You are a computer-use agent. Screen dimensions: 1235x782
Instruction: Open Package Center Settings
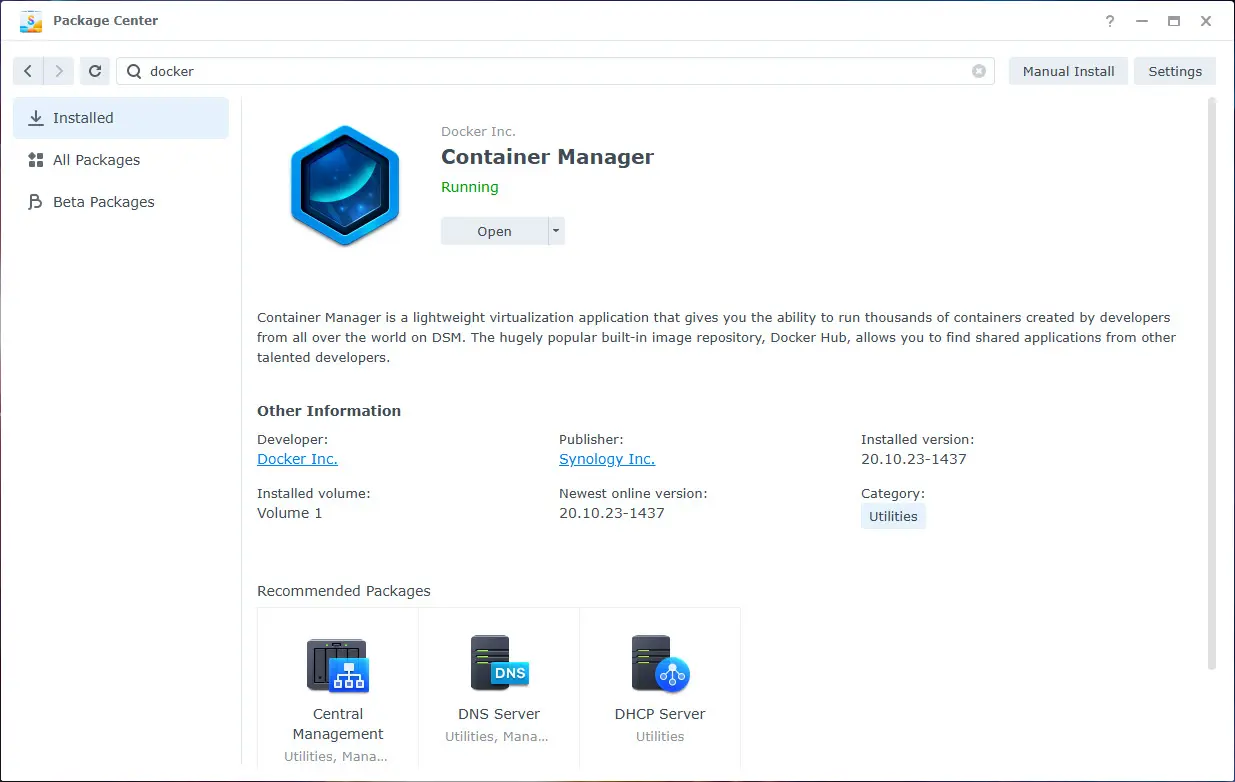[1175, 71]
